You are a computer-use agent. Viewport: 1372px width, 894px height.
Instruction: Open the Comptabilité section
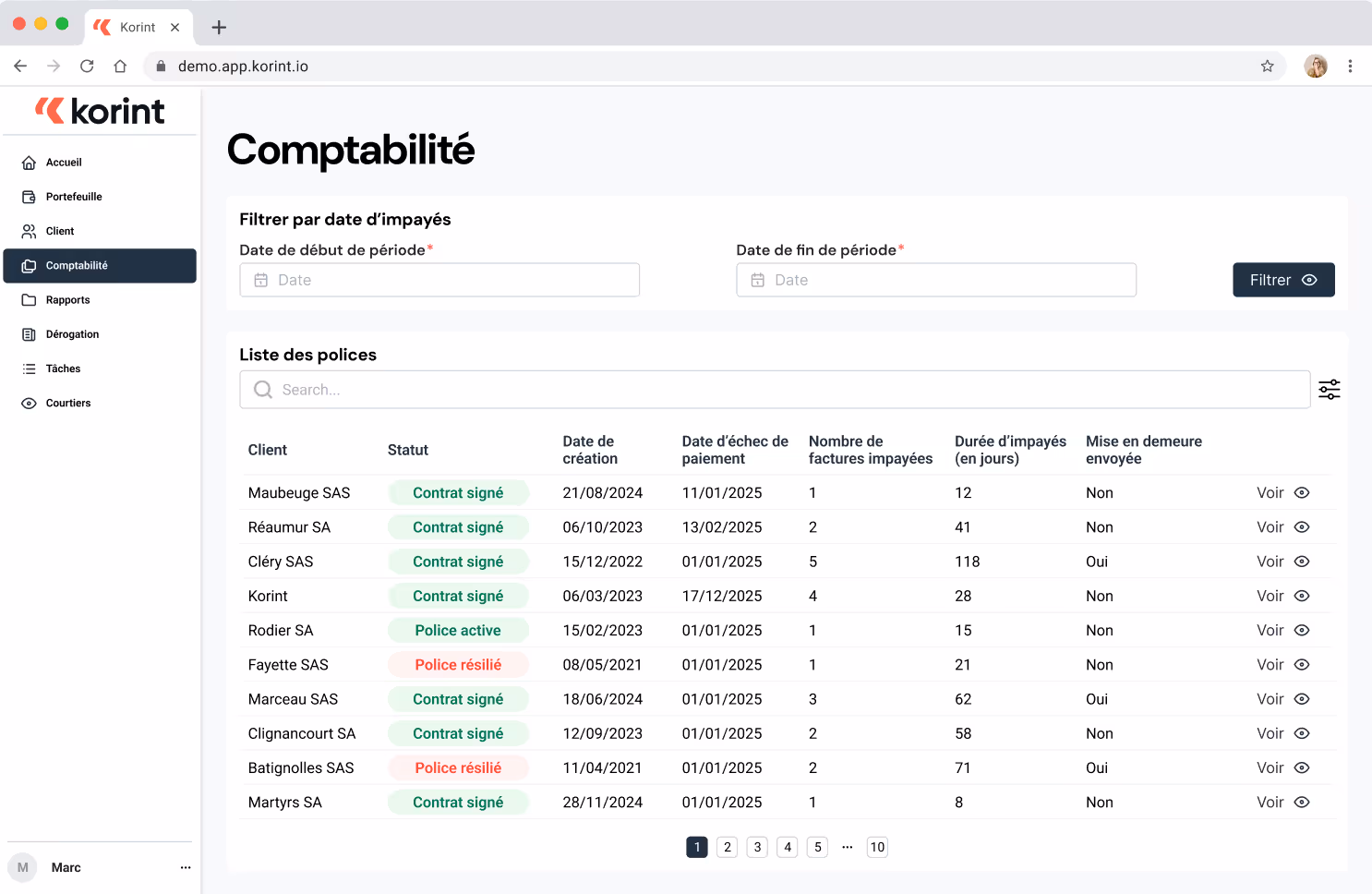point(100,266)
